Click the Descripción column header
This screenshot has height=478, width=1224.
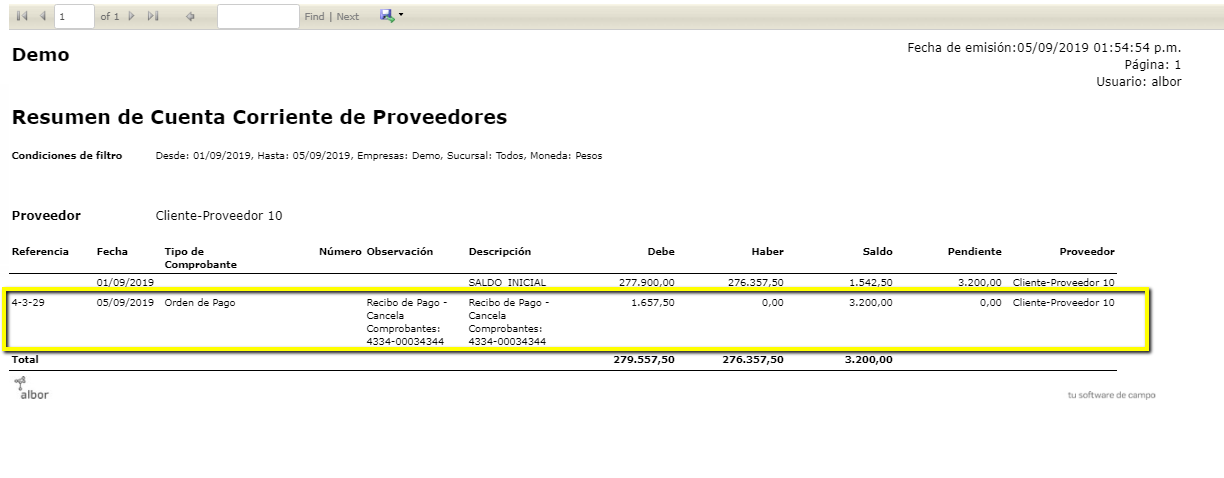pyautogui.click(x=500, y=251)
